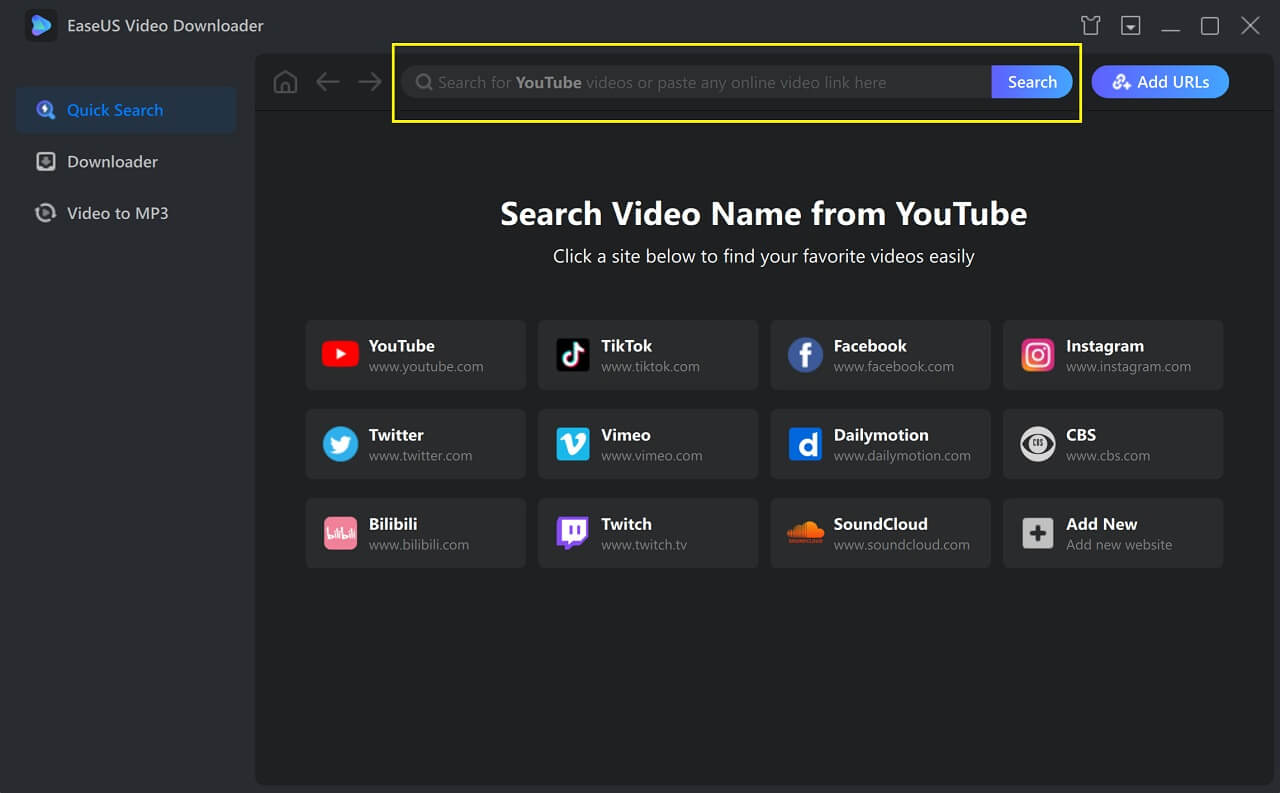Click the YouTube logo icon

coord(340,354)
